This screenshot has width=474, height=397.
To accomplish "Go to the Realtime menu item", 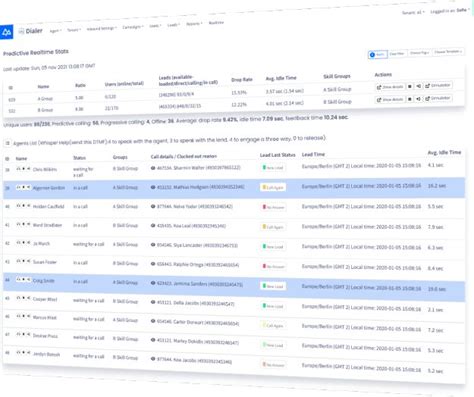I will 216,23.
